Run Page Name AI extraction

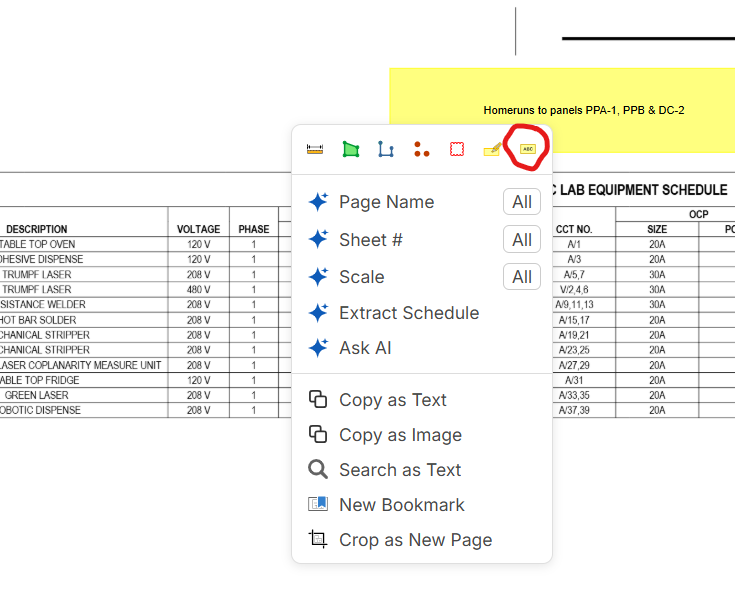386,202
